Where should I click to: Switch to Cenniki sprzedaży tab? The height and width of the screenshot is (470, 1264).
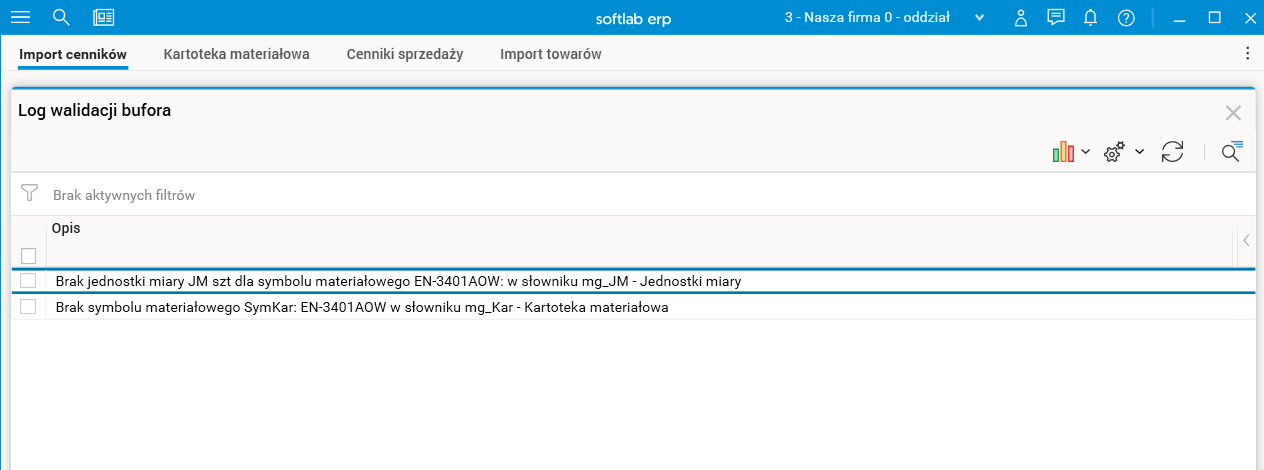[x=404, y=54]
